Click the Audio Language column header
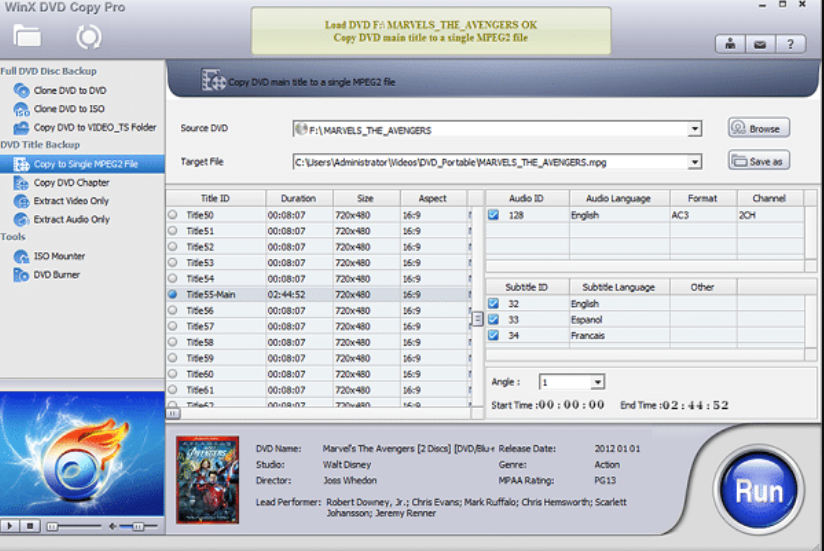The height and width of the screenshot is (551, 824). click(x=619, y=199)
